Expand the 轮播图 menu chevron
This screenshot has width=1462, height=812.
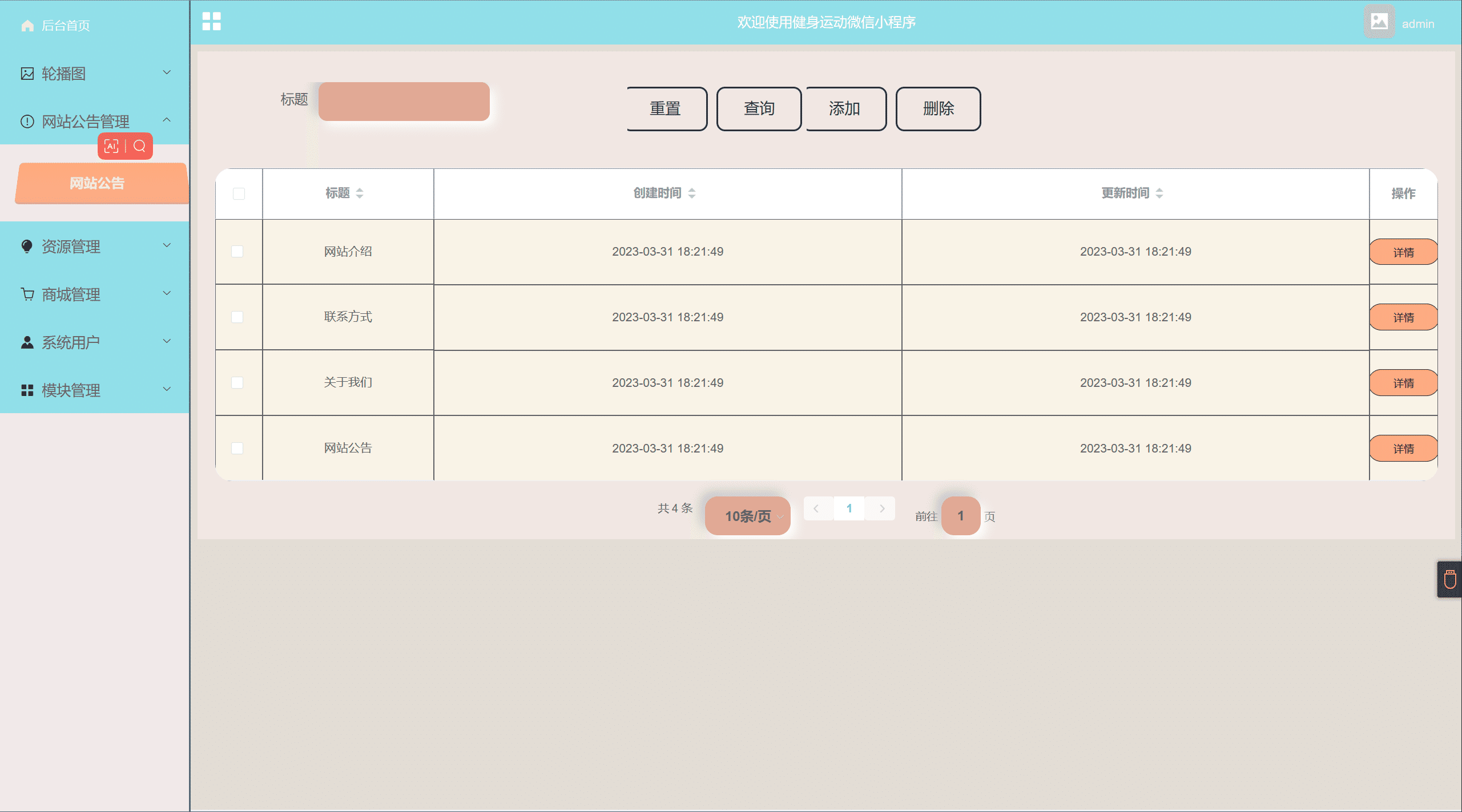(x=167, y=72)
